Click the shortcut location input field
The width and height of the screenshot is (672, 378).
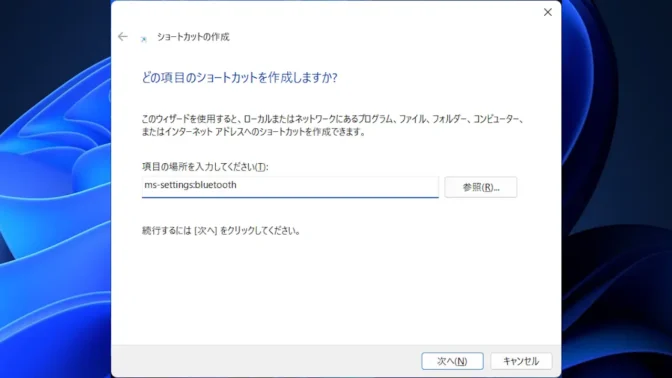coord(290,187)
